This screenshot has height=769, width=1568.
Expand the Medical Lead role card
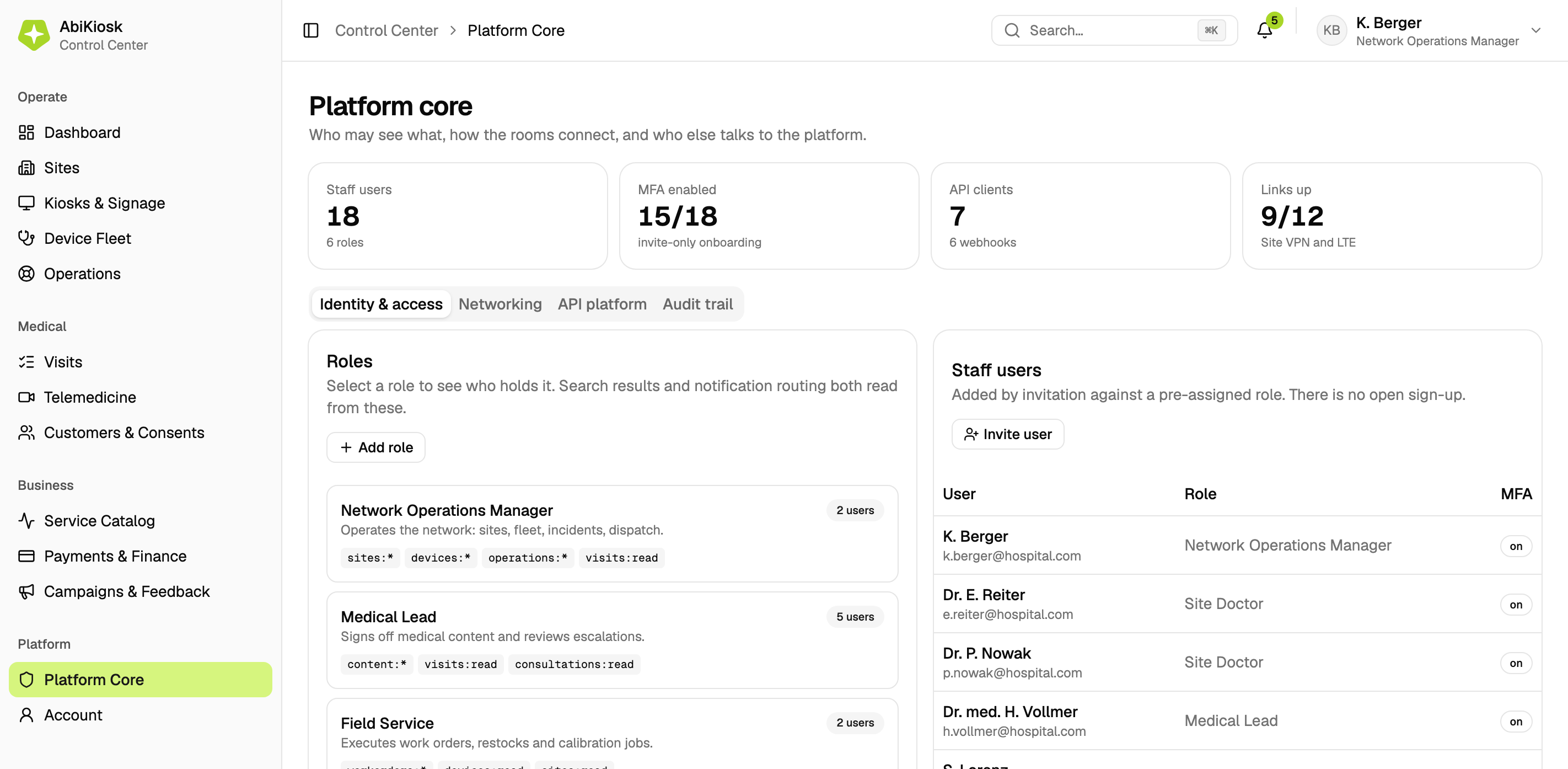tap(612, 640)
